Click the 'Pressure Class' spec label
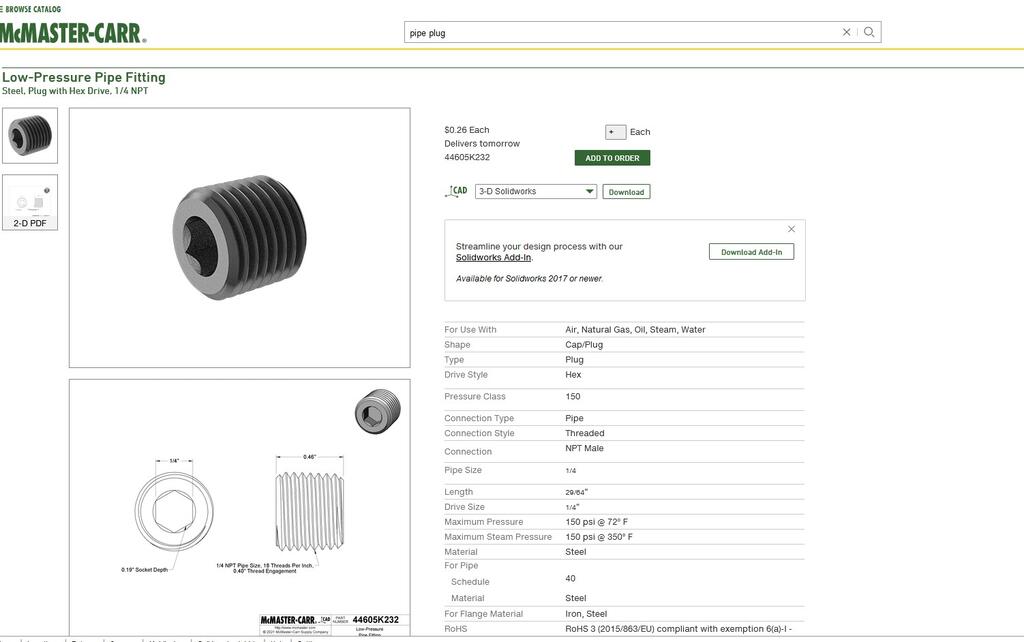Viewport: 1024px width, 642px height. pos(475,396)
